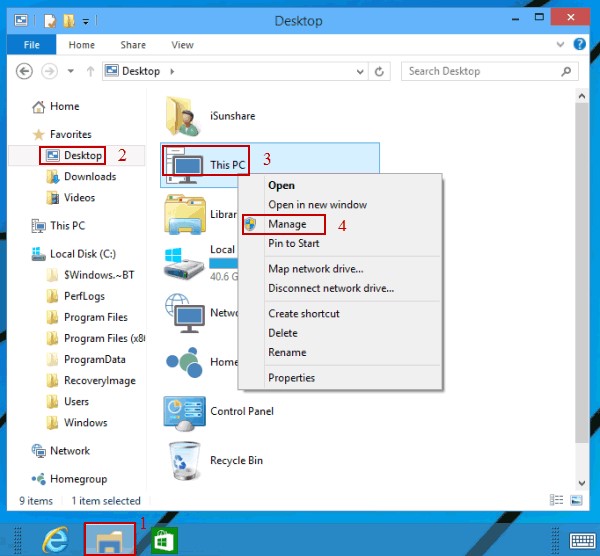This screenshot has width=600, height=556.
Task: Choose Manage from the context menu
Action: point(287,224)
